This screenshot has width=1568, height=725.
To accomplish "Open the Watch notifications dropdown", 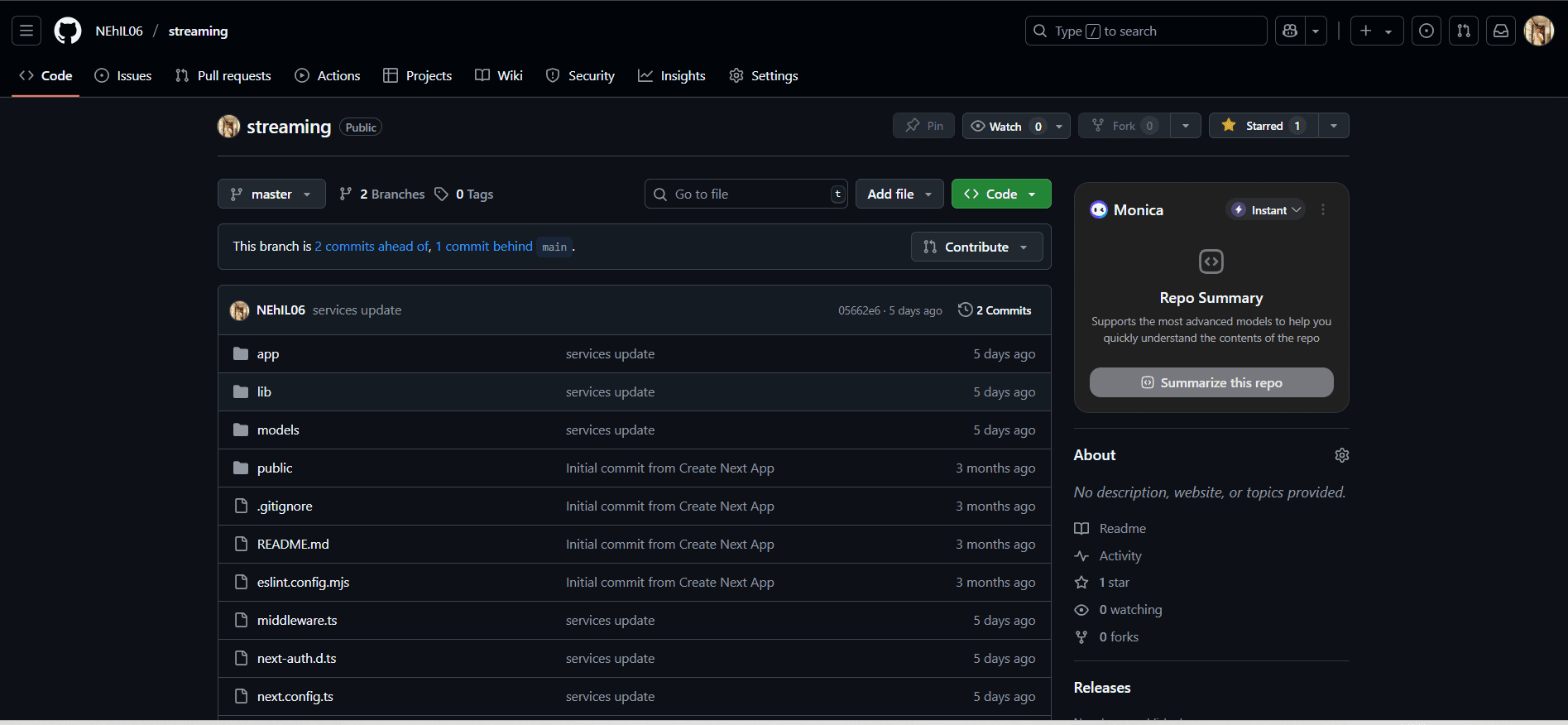I will pyautogui.click(x=1016, y=126).
